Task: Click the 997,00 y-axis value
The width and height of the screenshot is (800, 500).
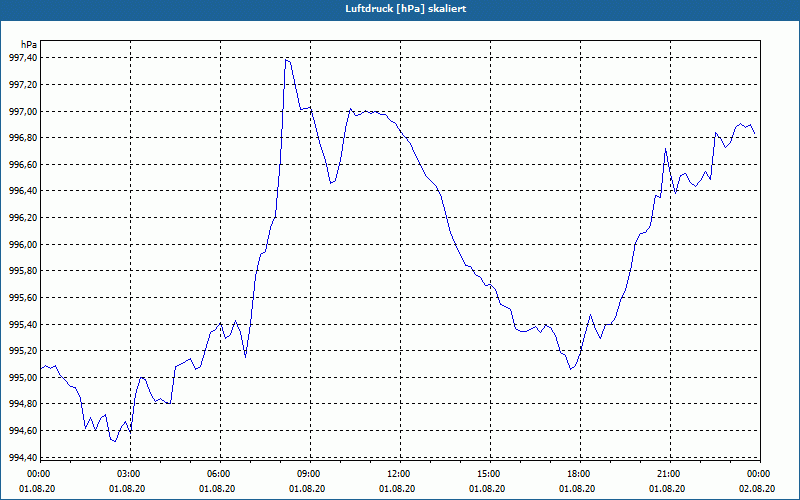Action: pyautogui.click(x=23, y=111)
